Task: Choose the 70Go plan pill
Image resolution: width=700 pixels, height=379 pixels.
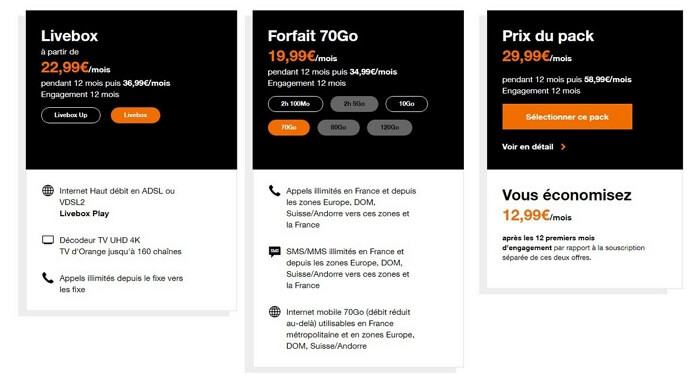Action: click(289, 128)
